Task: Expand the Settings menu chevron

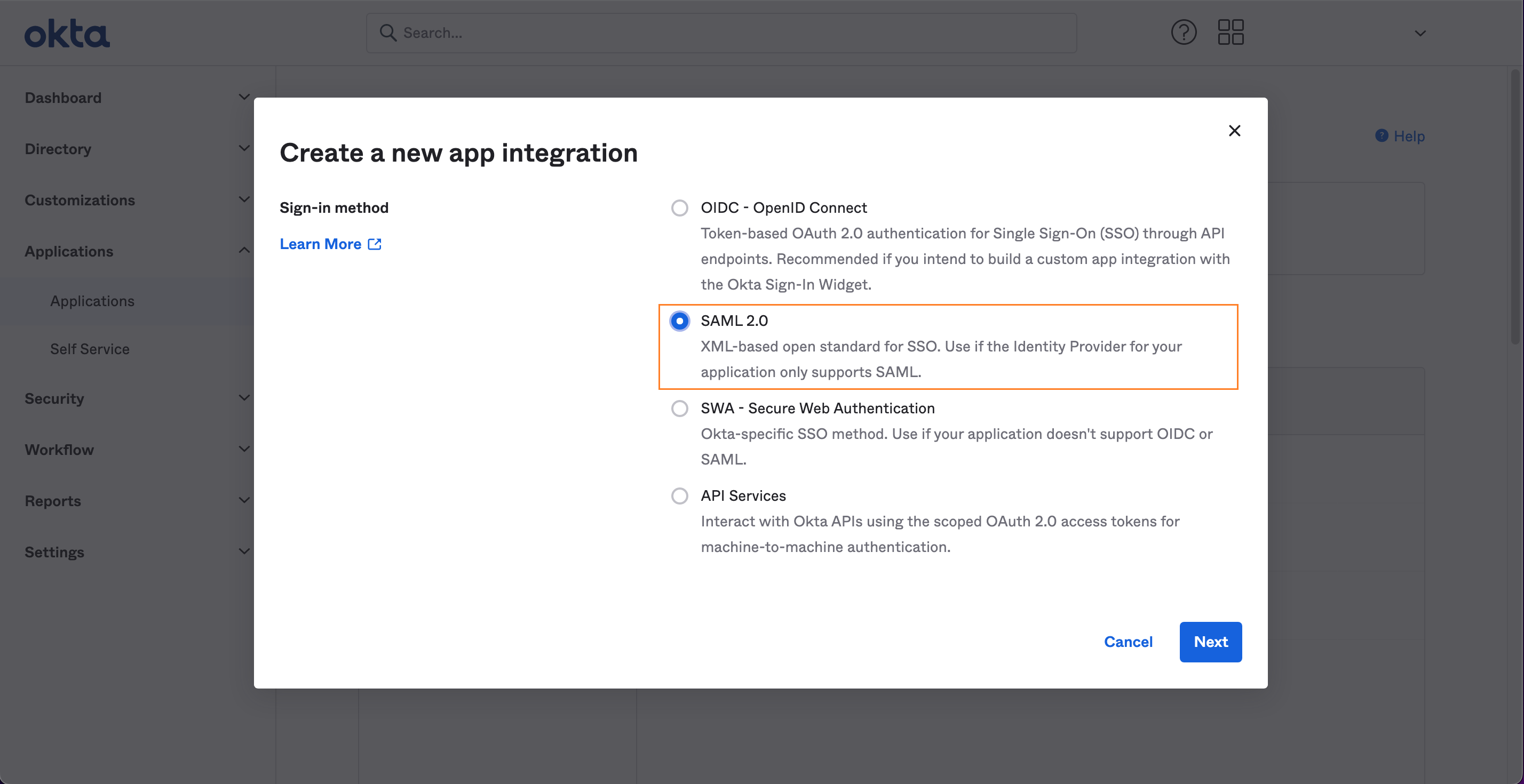Action: [244, 551]
